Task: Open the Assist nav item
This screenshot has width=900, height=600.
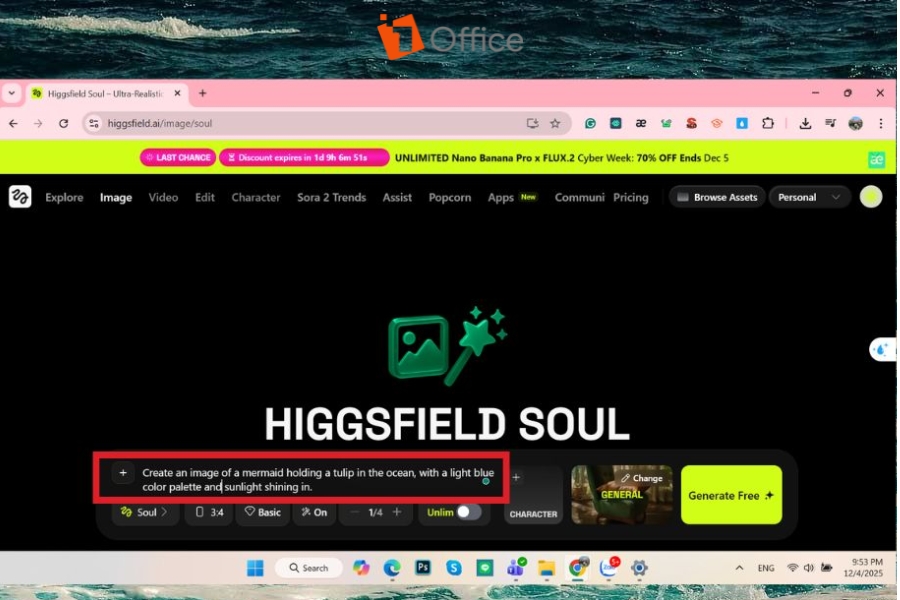Action: pos(397,198)
